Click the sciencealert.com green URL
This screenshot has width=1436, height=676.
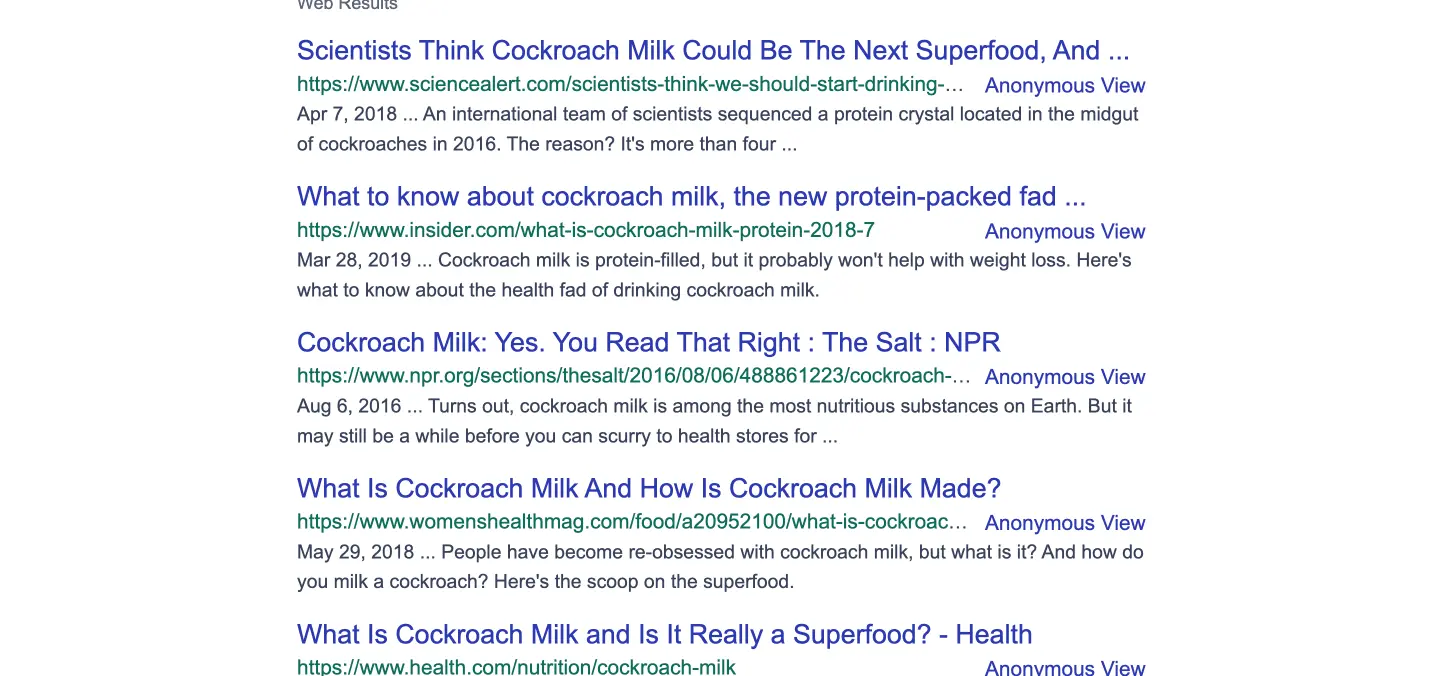(x=630, y=84)
